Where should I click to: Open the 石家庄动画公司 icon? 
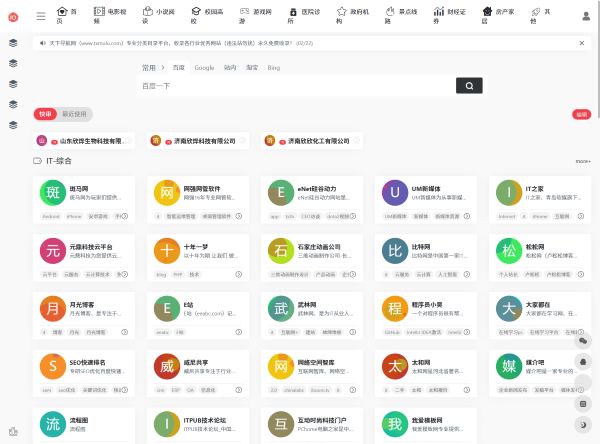click(x=281, y=251)
